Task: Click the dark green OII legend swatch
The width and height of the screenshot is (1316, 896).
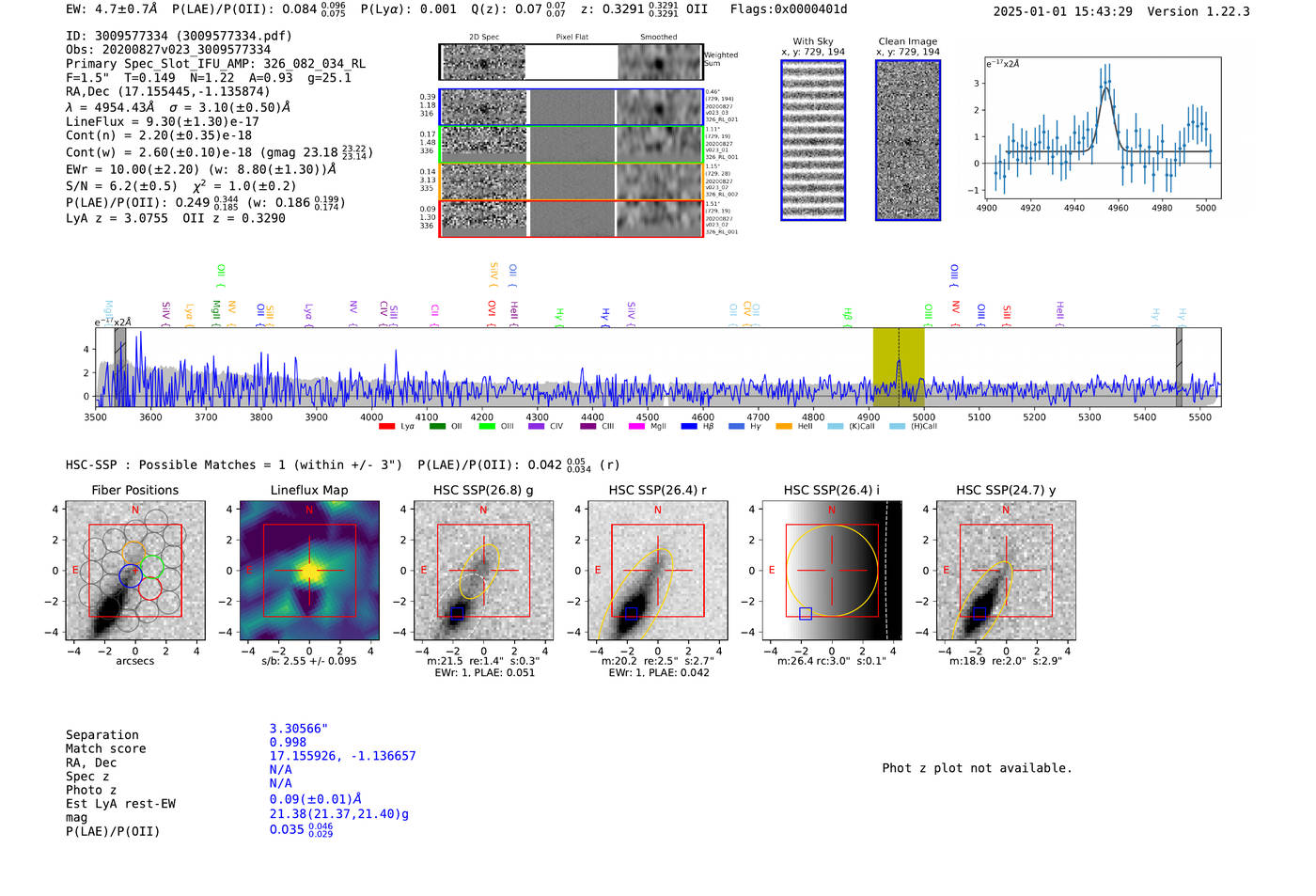Action: tap(436, 427)
